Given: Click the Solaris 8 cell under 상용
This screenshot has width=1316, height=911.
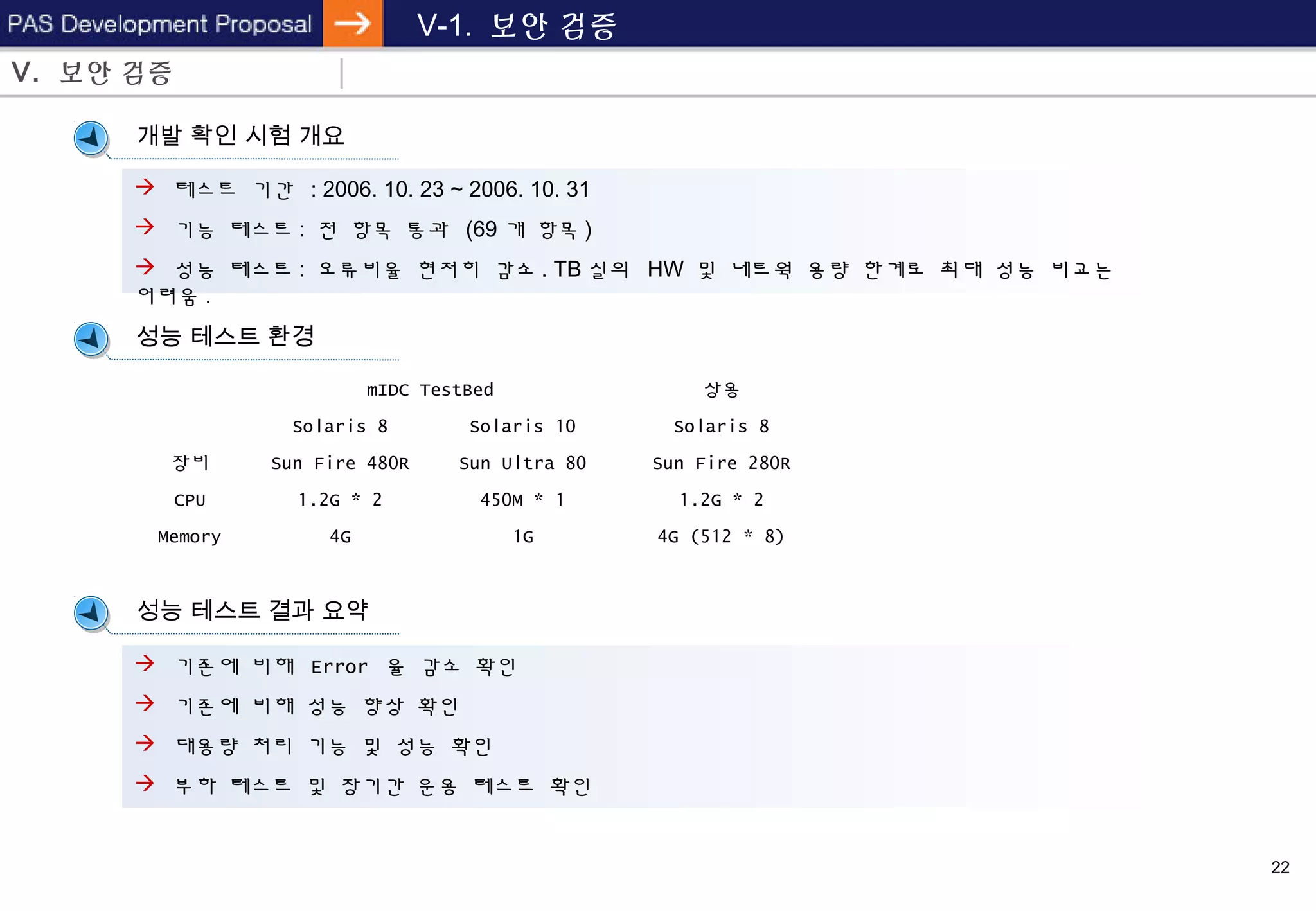Looking at the screenshot, I should coord(722,427).
